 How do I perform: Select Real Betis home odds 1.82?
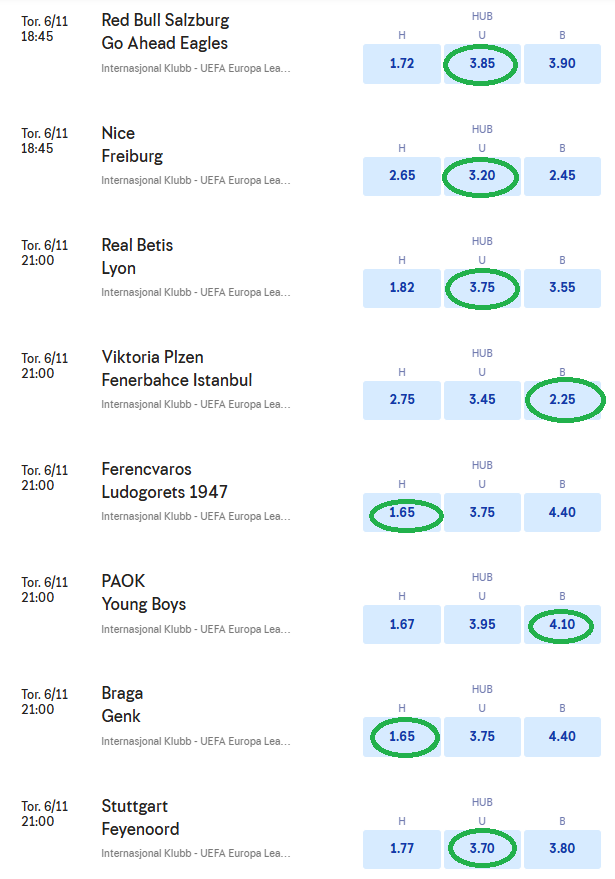(x=402, y=288)
